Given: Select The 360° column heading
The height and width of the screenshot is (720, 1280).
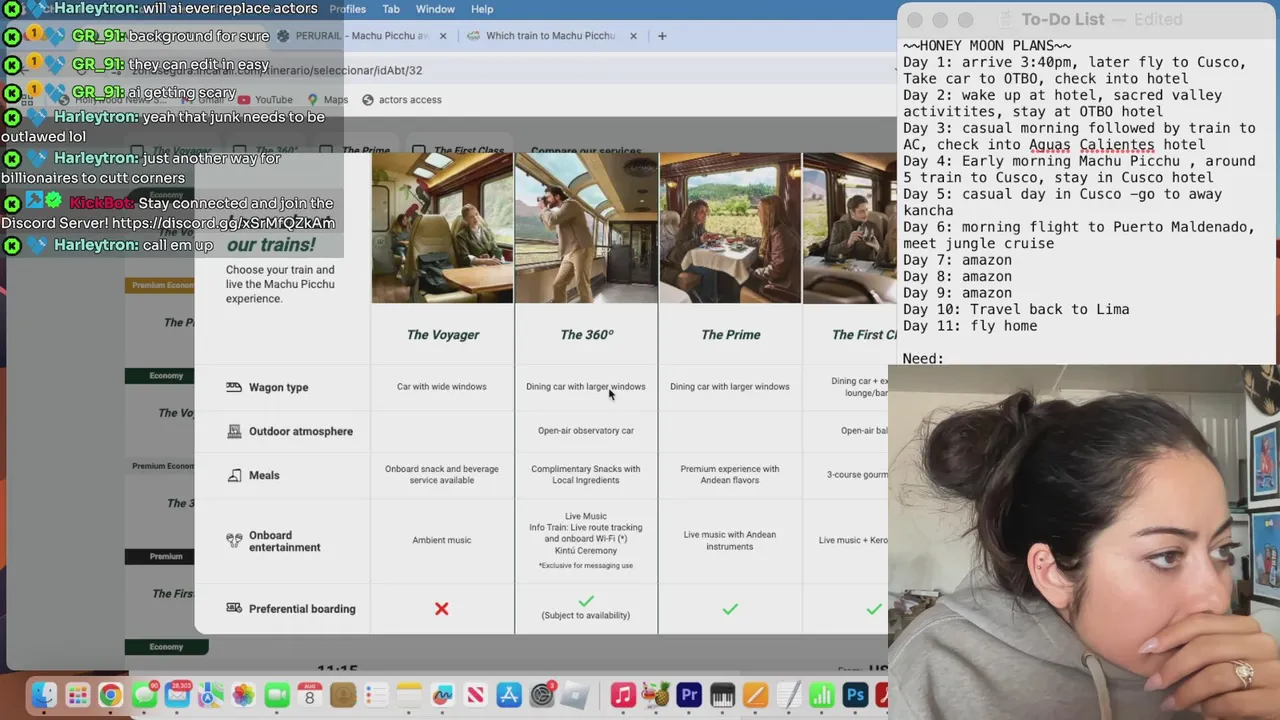Looking at the screenshot, I should point(586,335).
